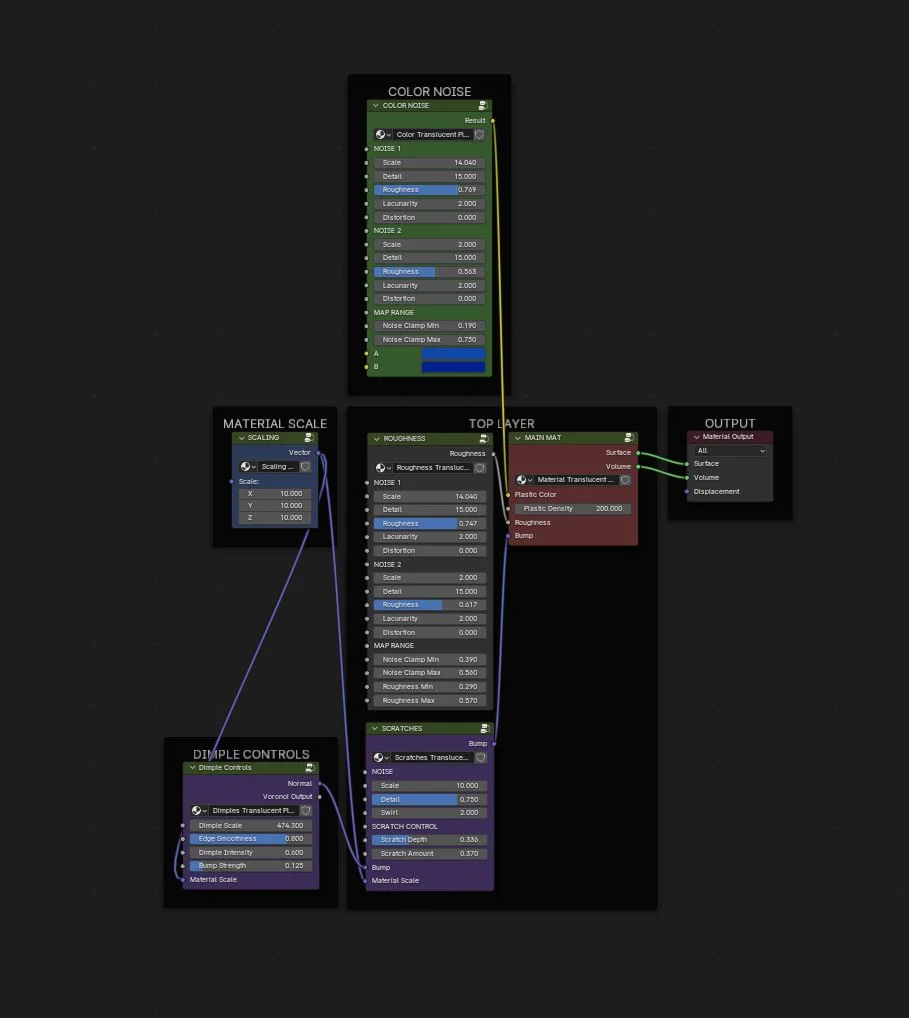The image size is (909, 1018).
Task: Click the blue A color swatch on COLOR NOISE
Action: click(x=454, y=353)
